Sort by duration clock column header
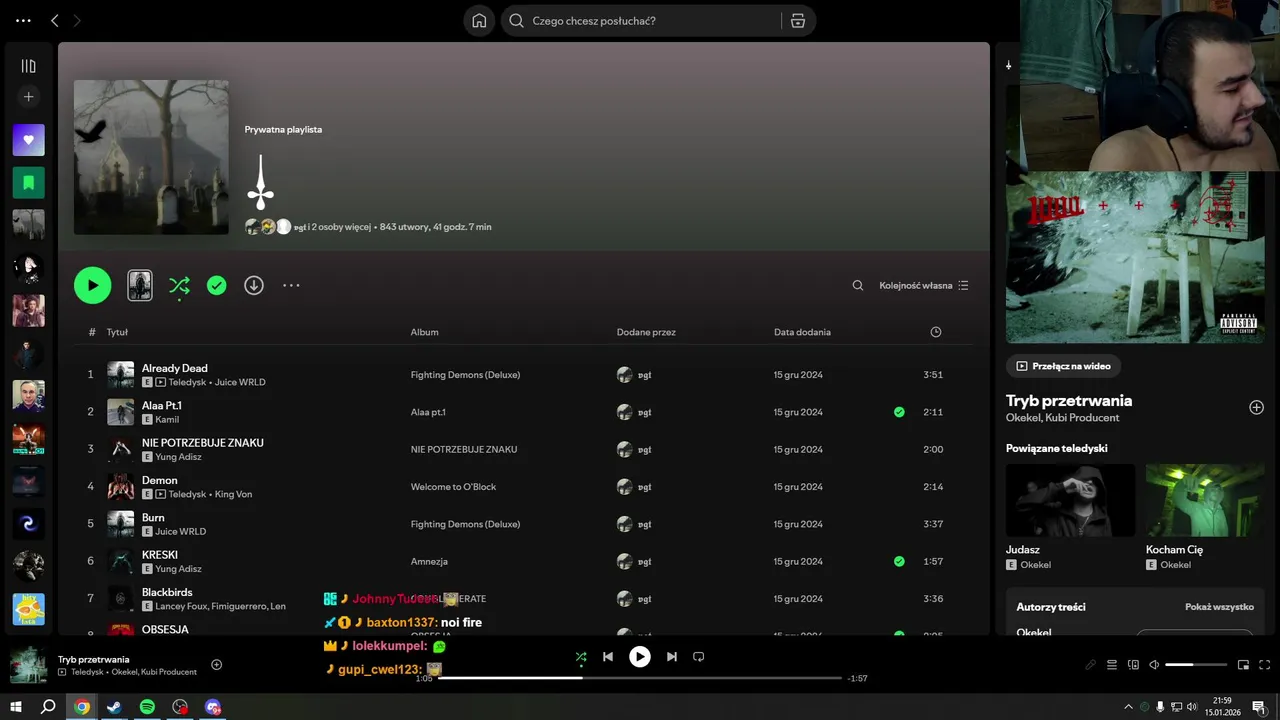Screen dimensions: 1280x720 936,332
